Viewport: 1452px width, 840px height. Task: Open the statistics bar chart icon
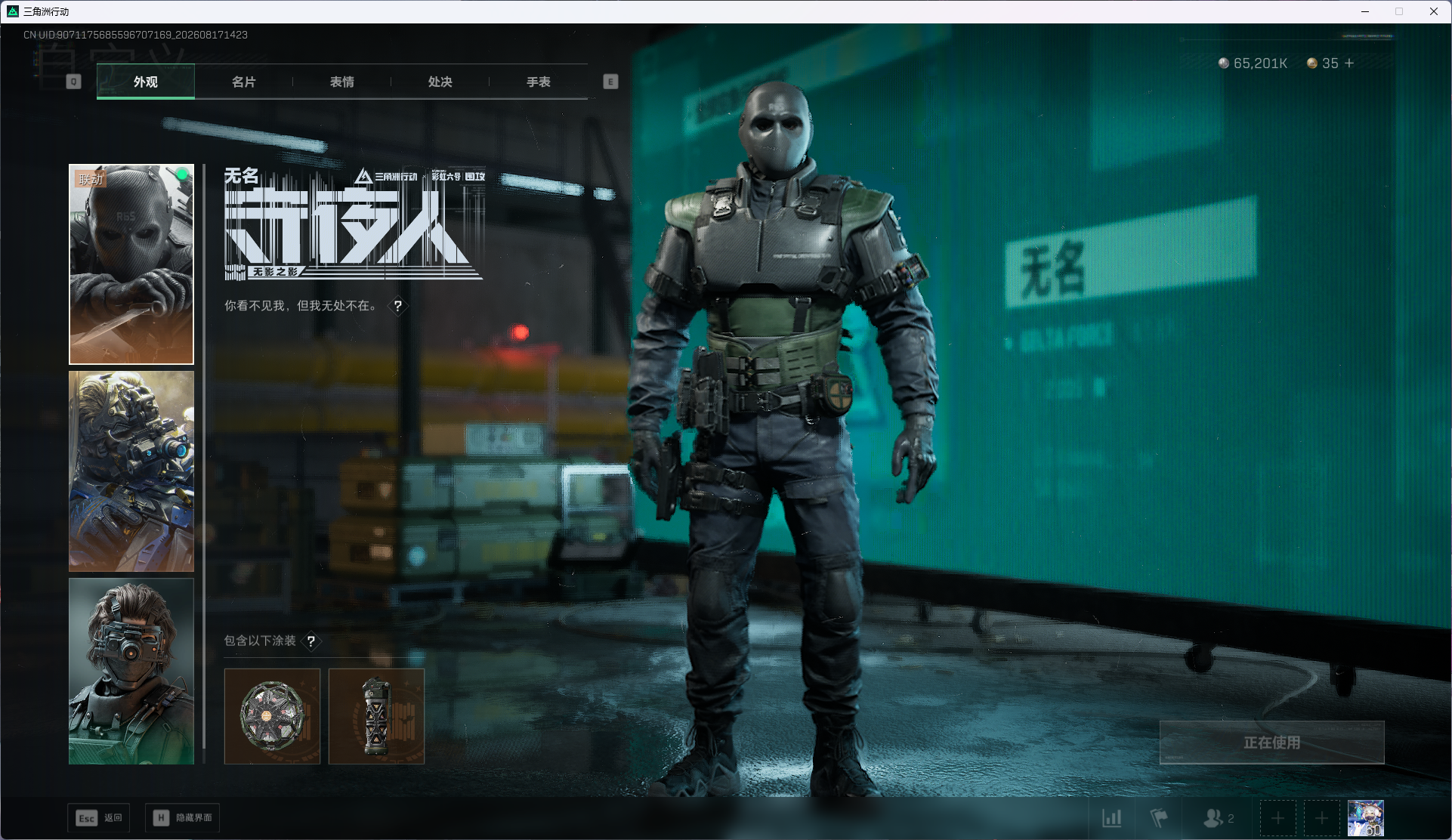click(x=1112, y=818)
